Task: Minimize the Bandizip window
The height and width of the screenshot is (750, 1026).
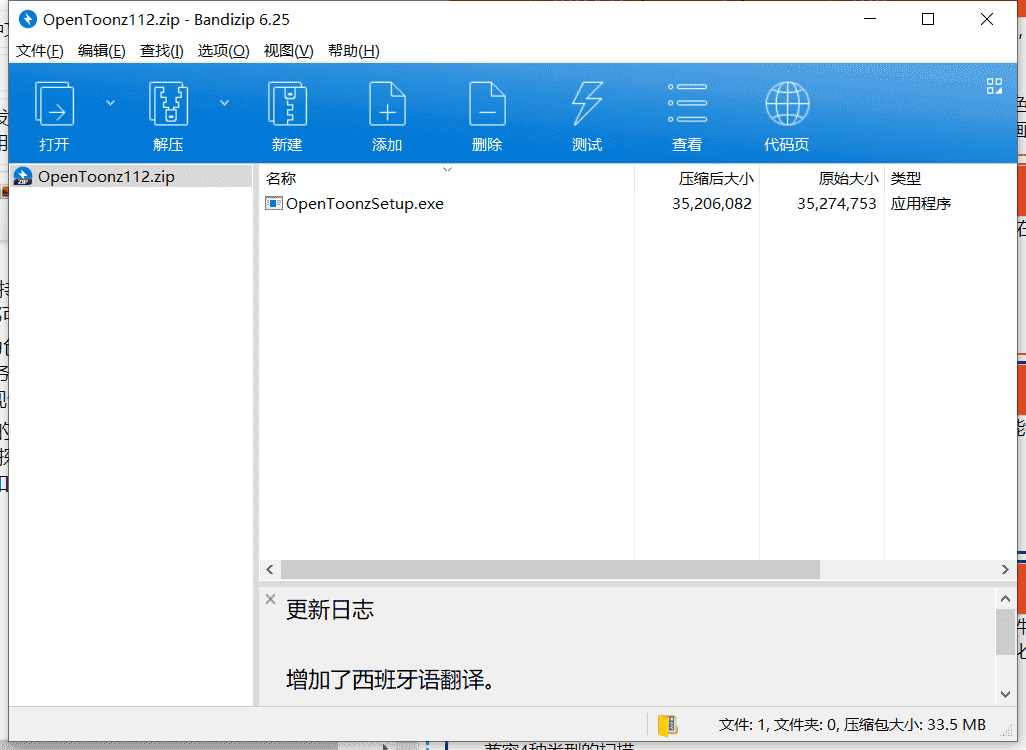Action: pos(870,19)
